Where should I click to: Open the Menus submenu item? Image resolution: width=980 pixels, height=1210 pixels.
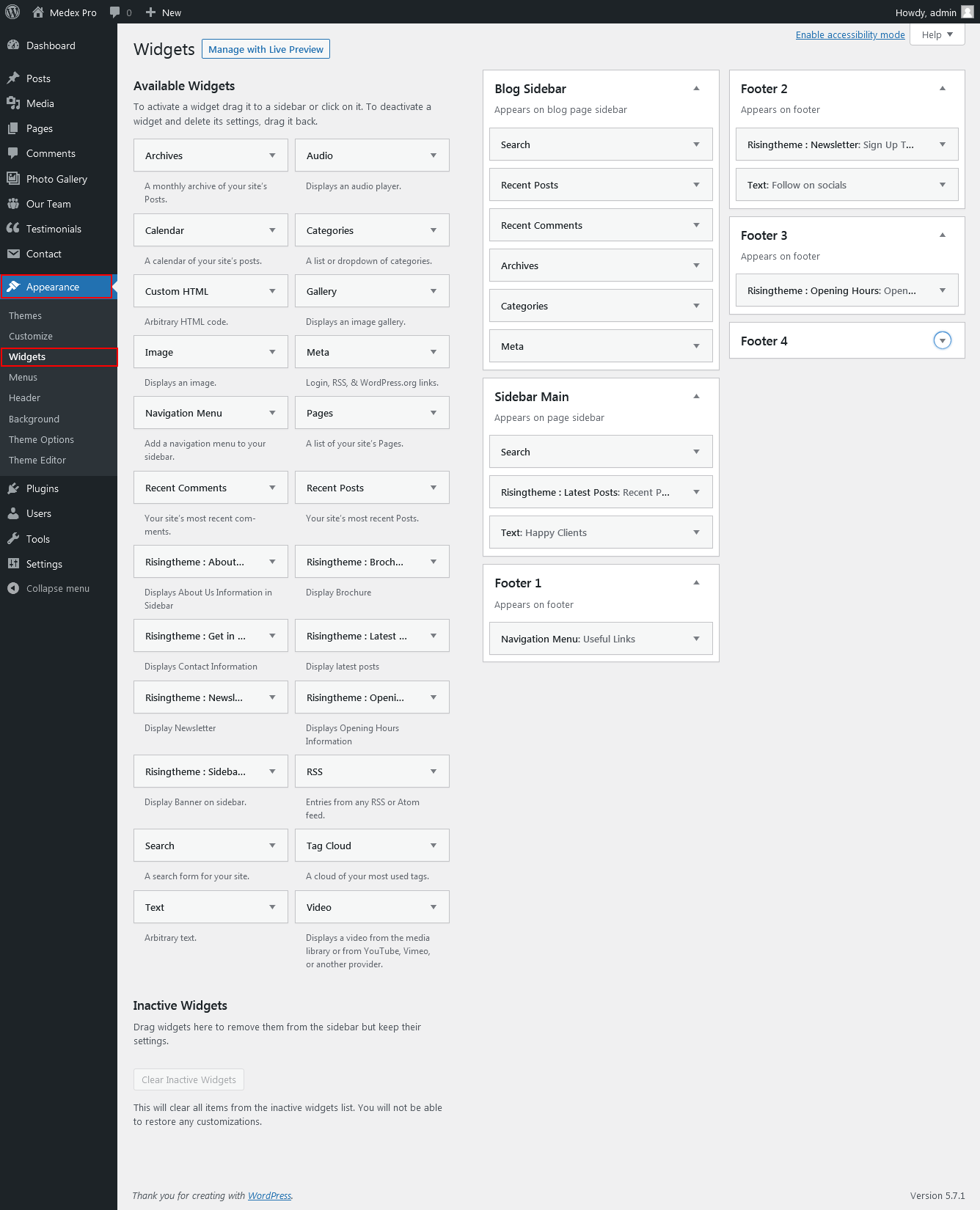coord(23,377)
